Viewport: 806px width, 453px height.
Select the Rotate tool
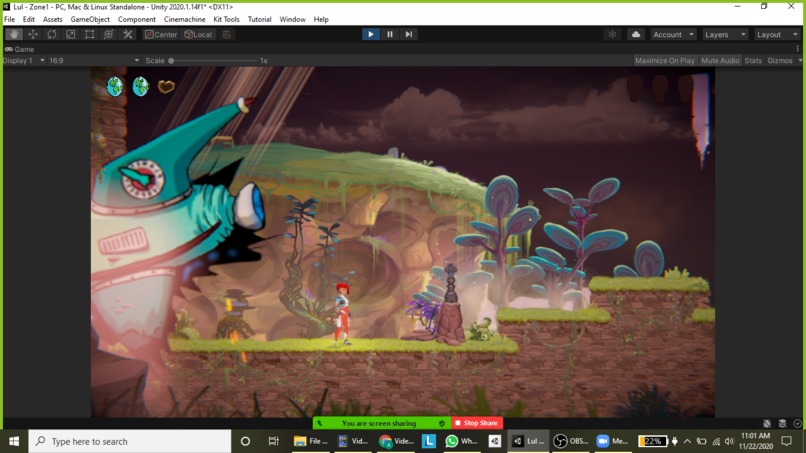pos(52,34)
